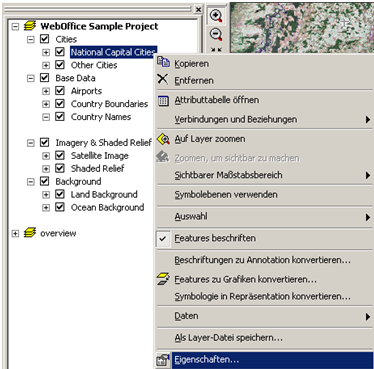This screenshot has width=374, height=369.
Task: Click the overview data frame icon
Action: tap(30, 233)
